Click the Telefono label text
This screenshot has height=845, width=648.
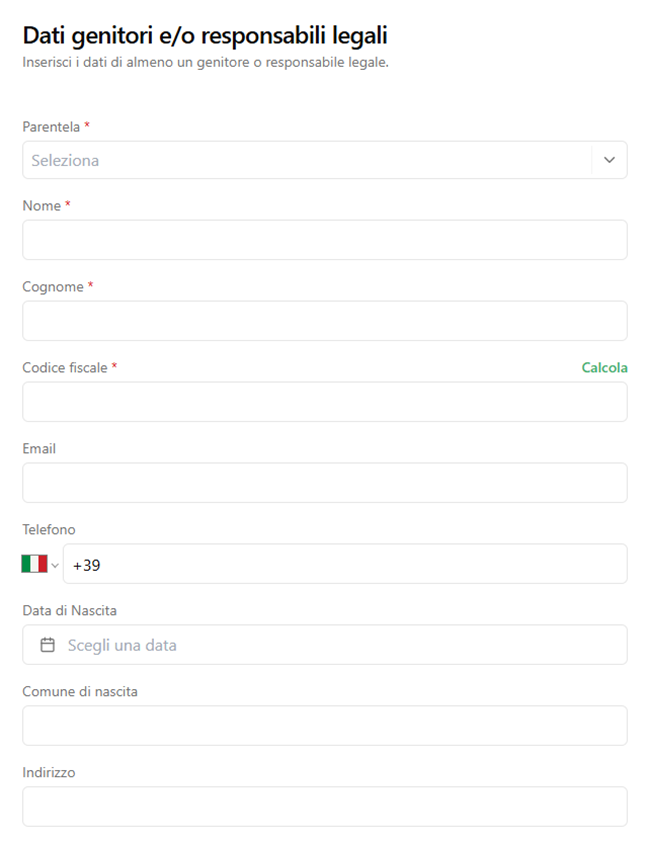tap(49, 530)
